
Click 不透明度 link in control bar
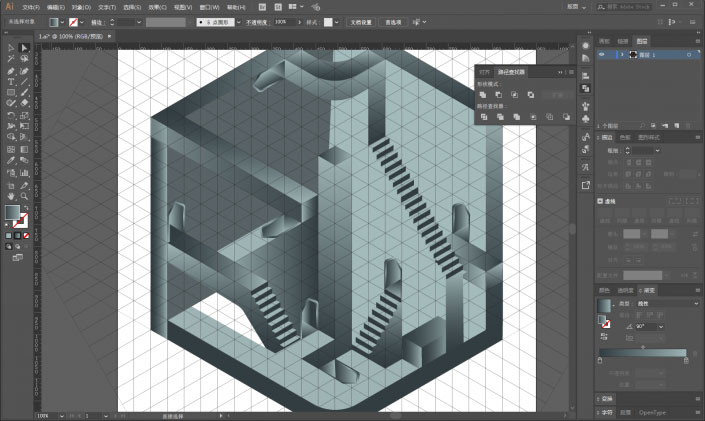click(257, 22)
